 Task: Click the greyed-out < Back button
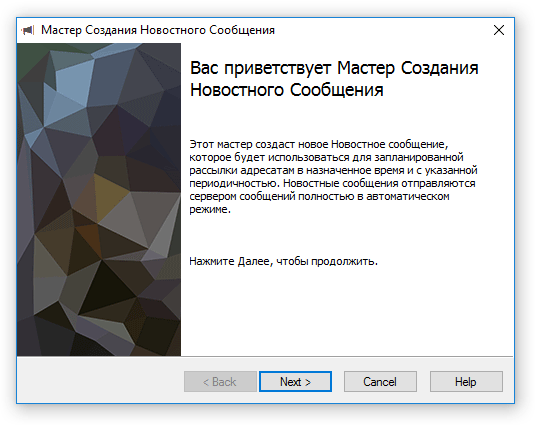[x=220, y=382]
